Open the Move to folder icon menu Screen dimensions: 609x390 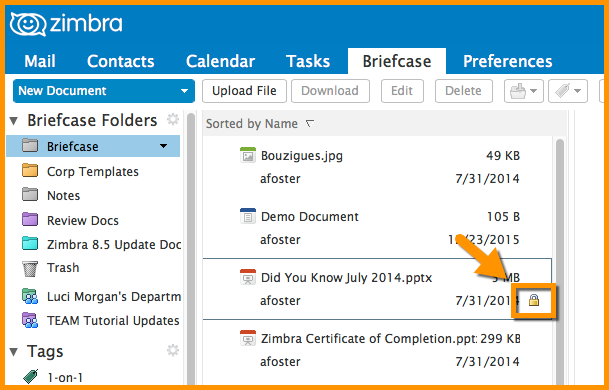pos(524,91)
